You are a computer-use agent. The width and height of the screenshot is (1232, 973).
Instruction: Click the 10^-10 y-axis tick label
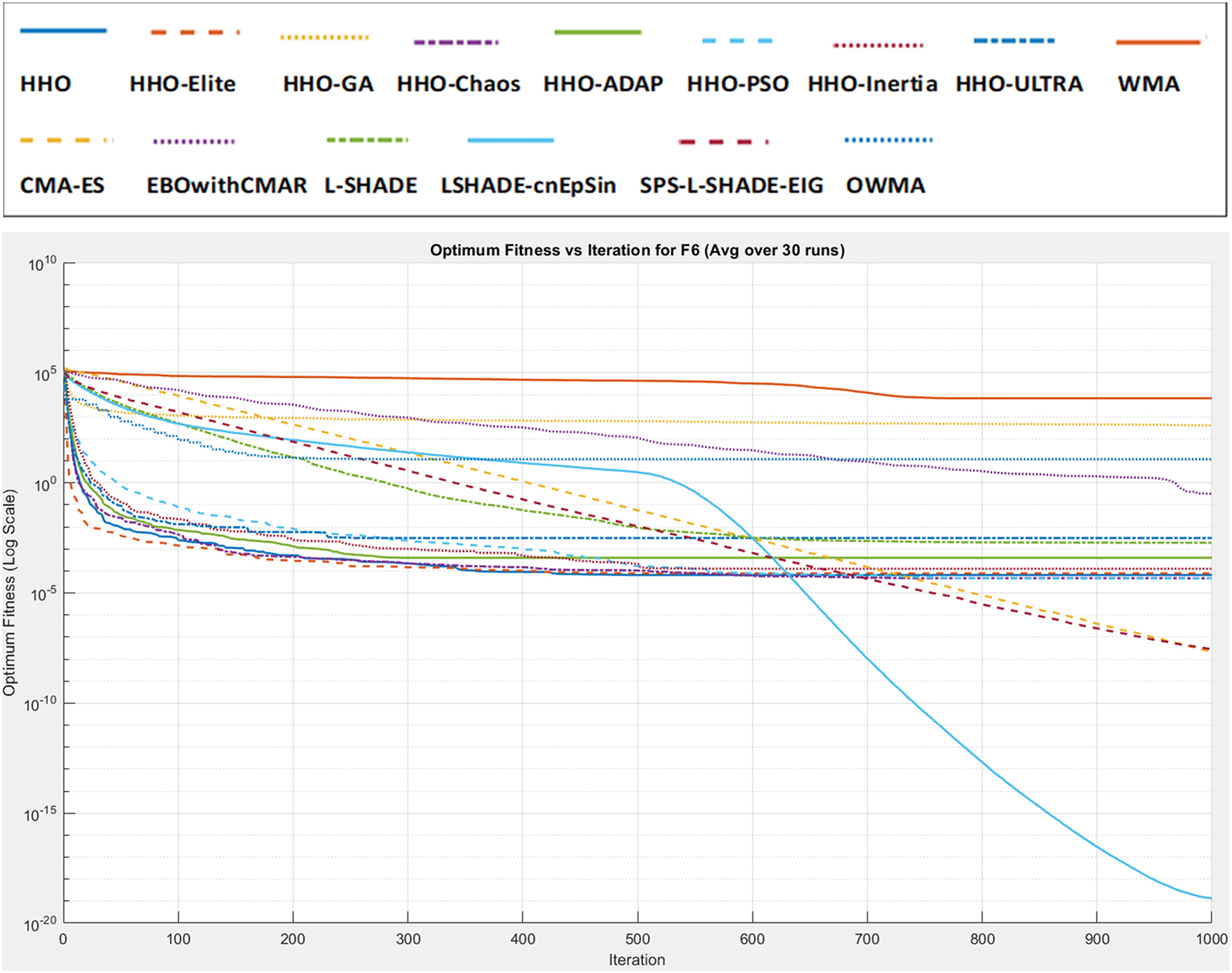coord(40,705)
